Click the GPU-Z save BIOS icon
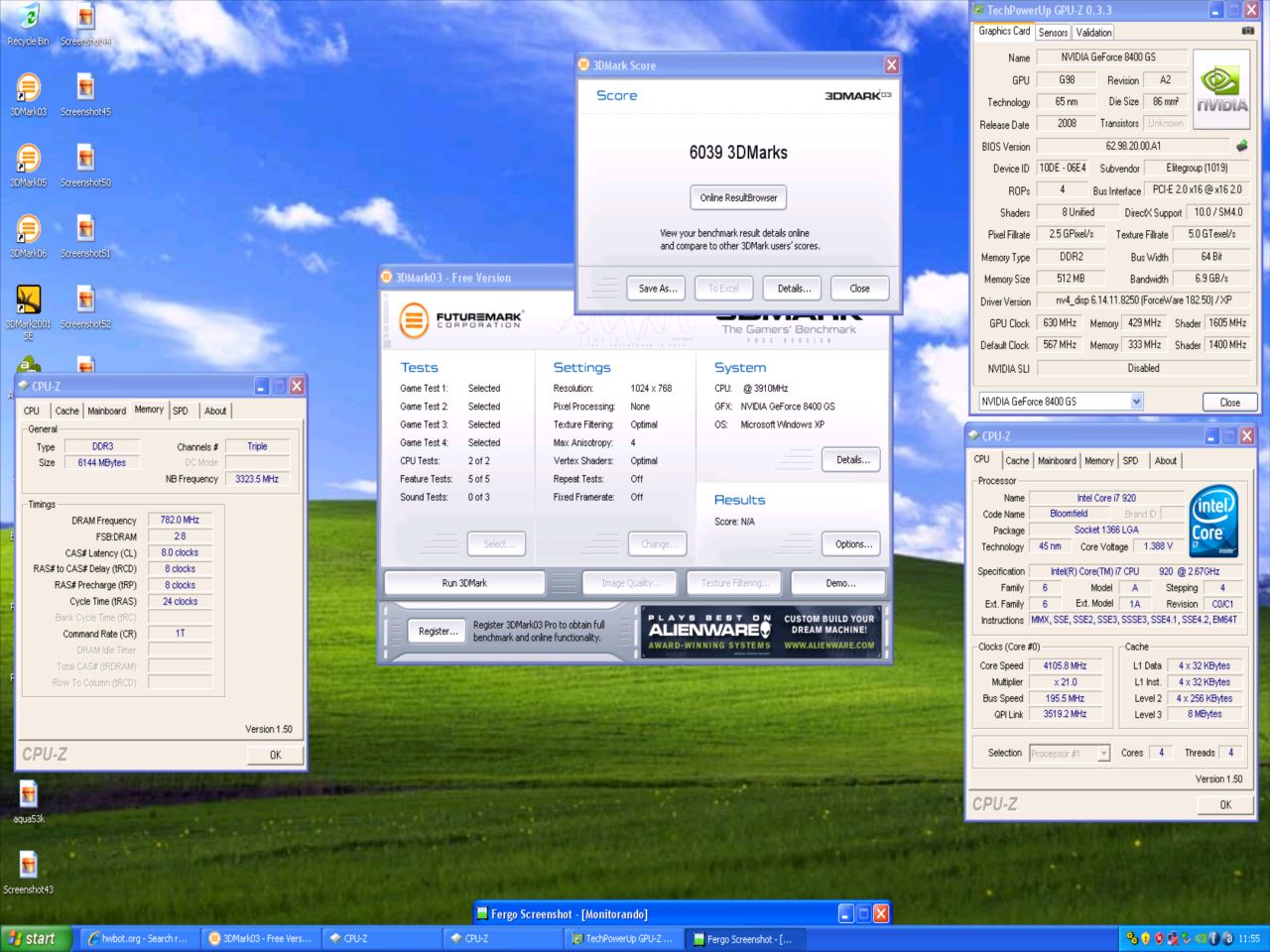Image resolution: width=1270 pixels, height=952 pixels. (x=1241, y=146)
